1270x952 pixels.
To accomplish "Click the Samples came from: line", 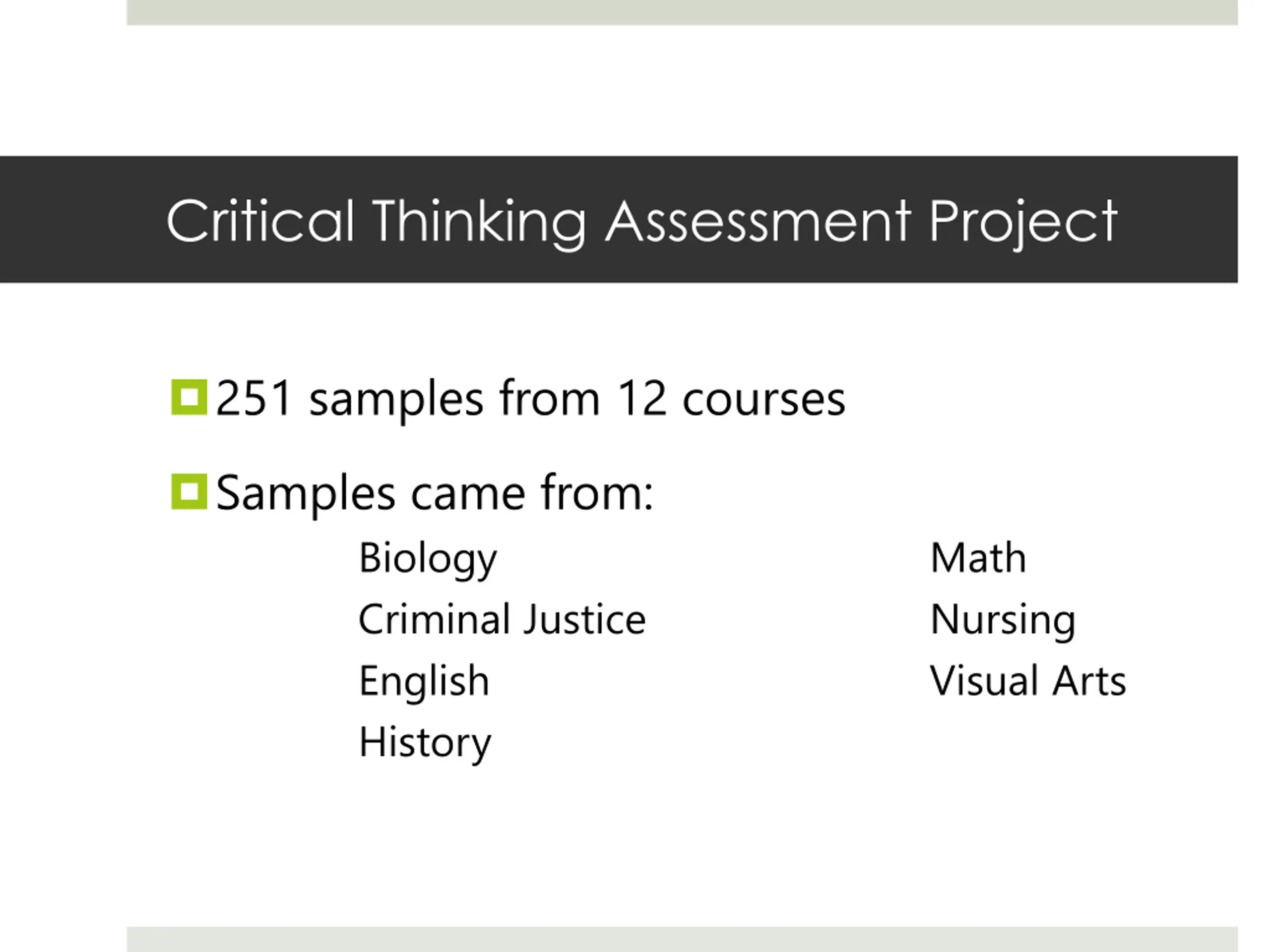I will pyautogui.click(x=435, y=493).
